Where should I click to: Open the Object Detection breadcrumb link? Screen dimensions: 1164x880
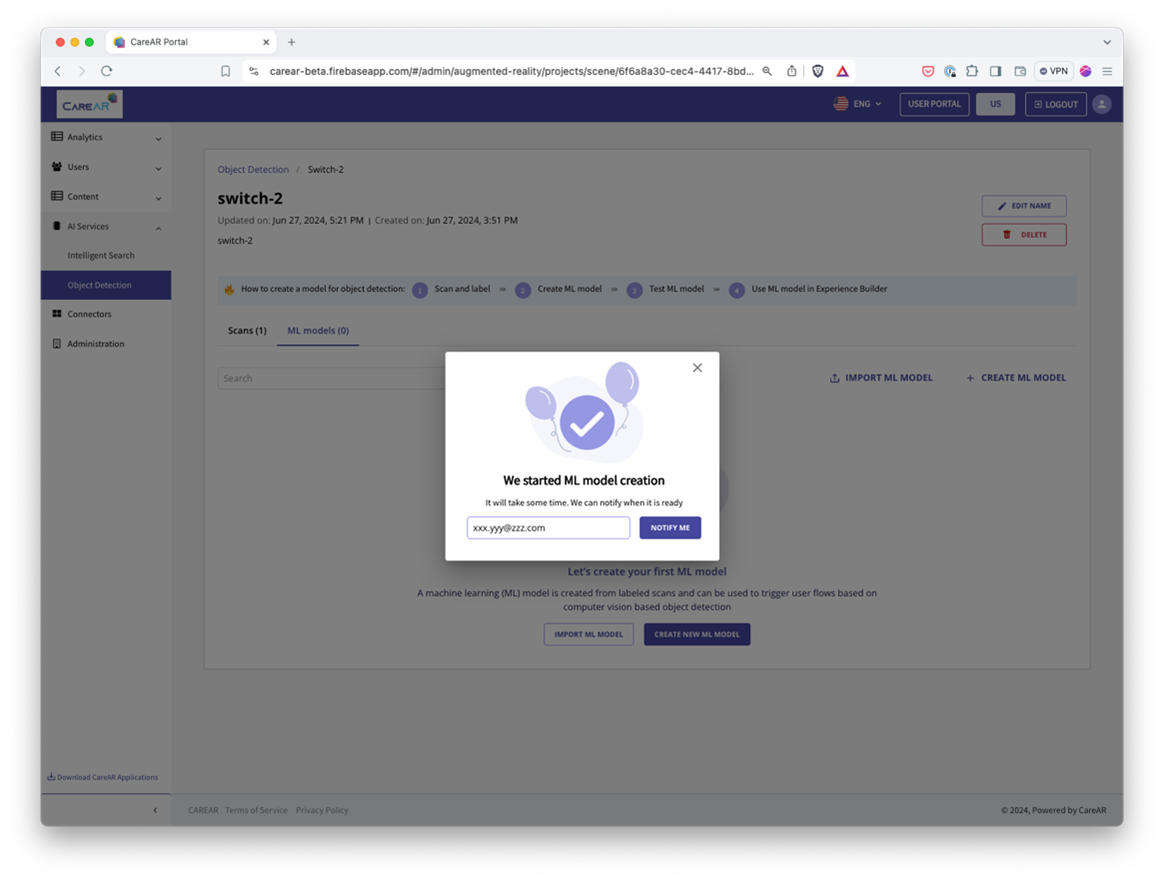(x=253, y=169)
